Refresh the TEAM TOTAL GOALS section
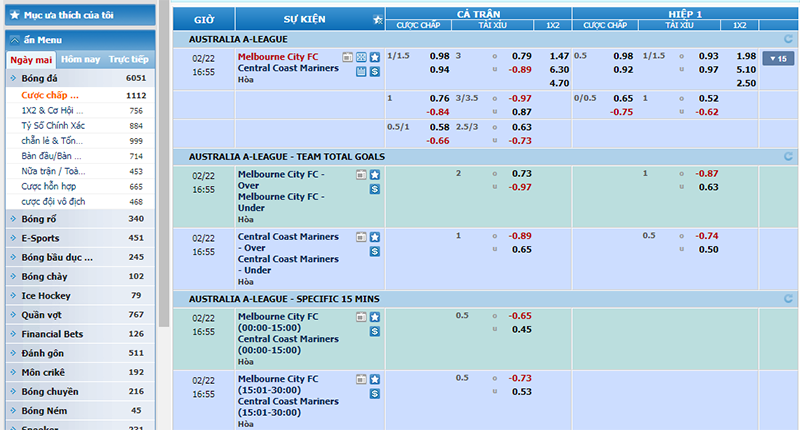This screenshot has height=430, width=800. click(788, 157)
